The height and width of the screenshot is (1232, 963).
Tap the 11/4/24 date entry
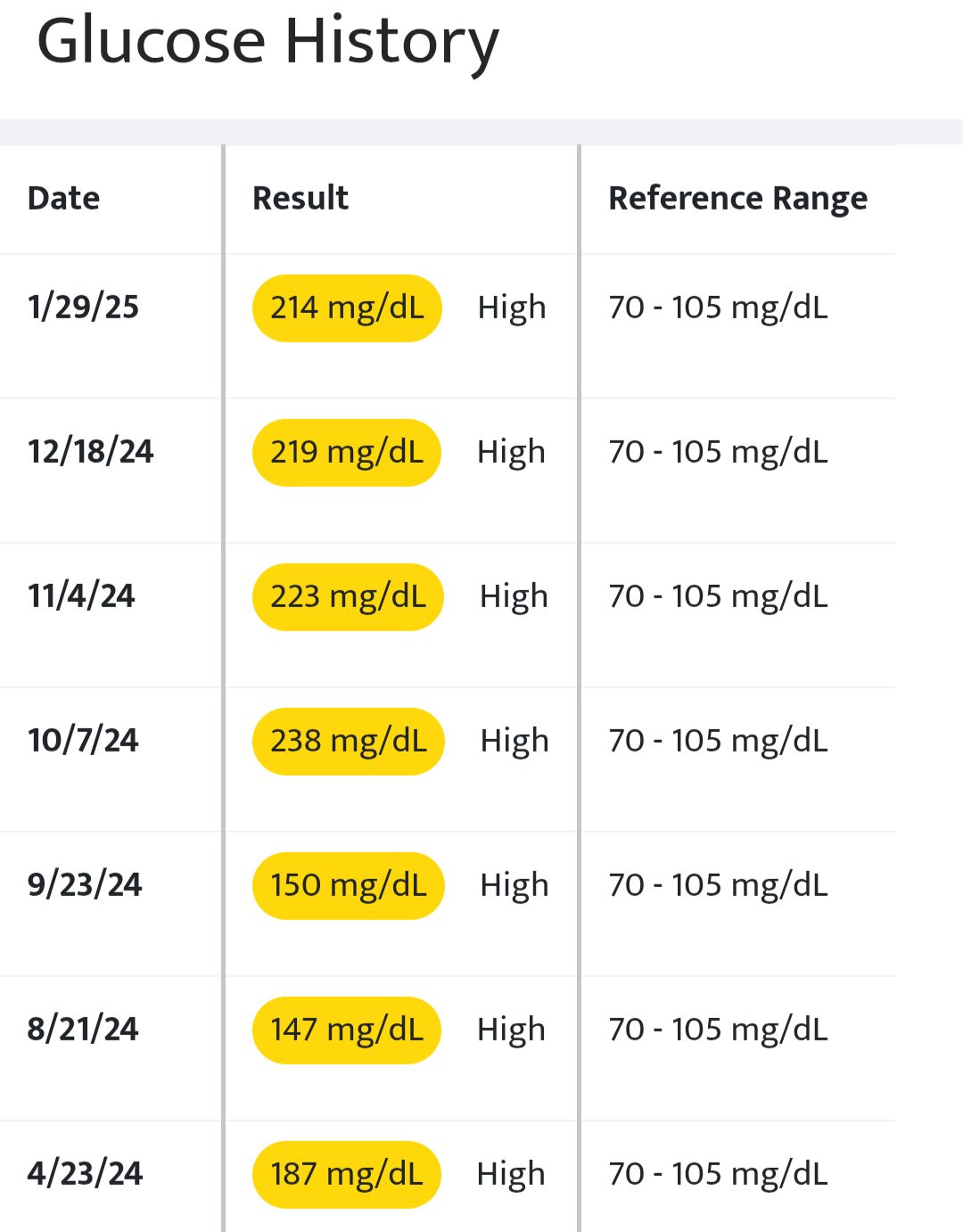(x=81, y=596)
